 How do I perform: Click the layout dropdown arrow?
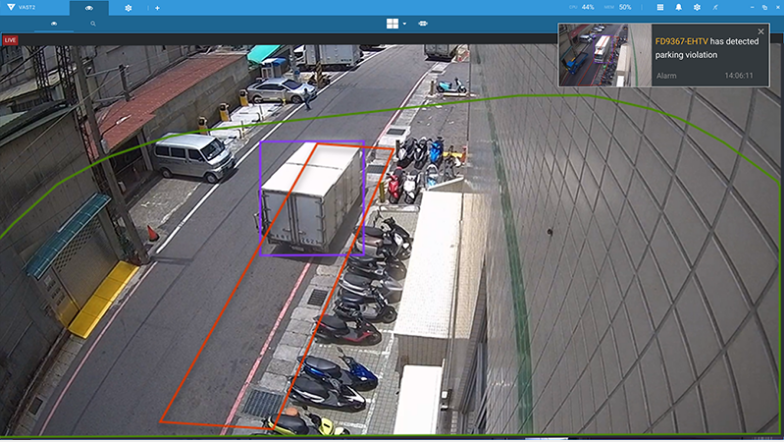click(405, 23)
